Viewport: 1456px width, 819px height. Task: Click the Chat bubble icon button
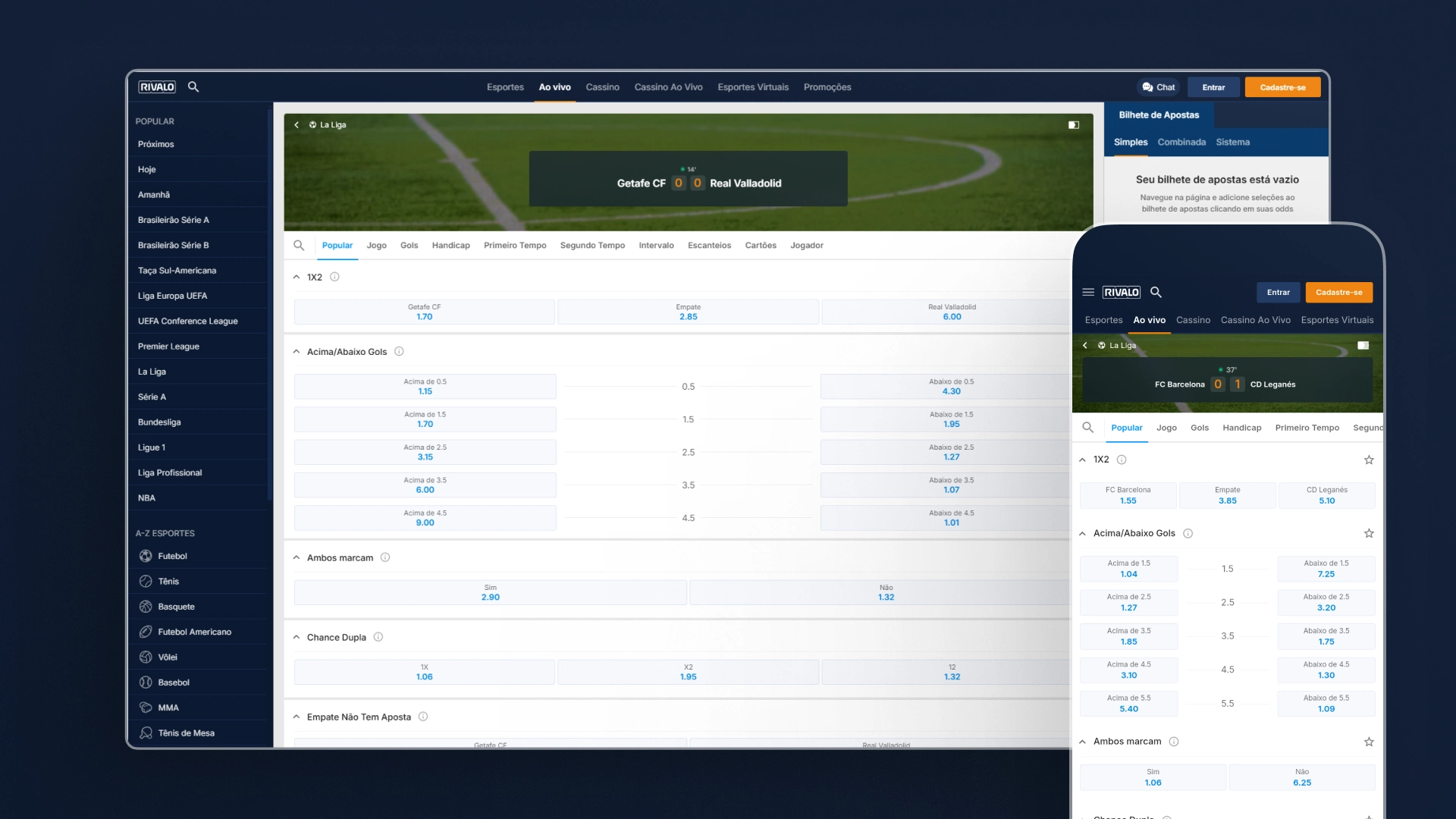pyautogui.click(x=1158, y=87)
